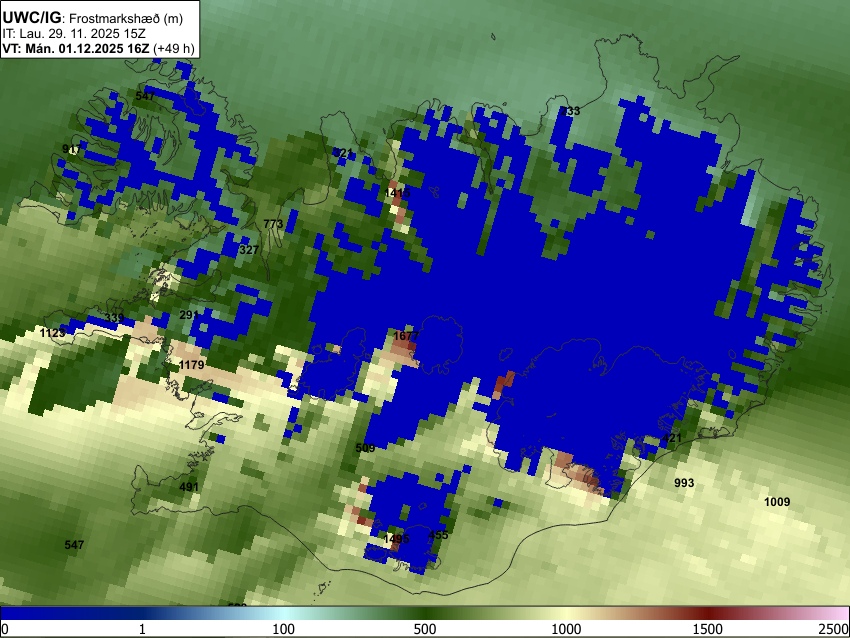850x638 pixels.
Task: Select the map value 421
Action: 672,438
